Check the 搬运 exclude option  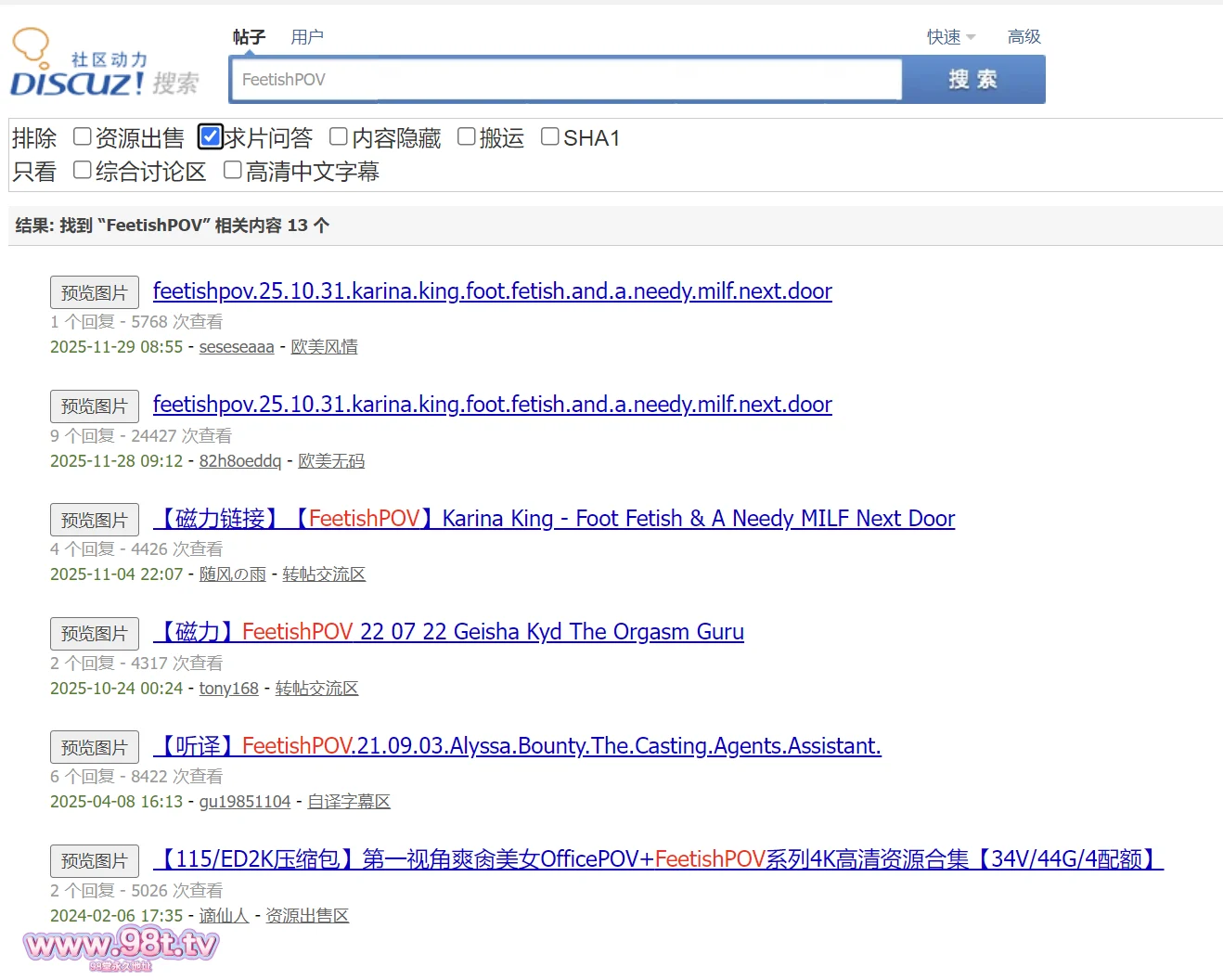click(467, 137)
